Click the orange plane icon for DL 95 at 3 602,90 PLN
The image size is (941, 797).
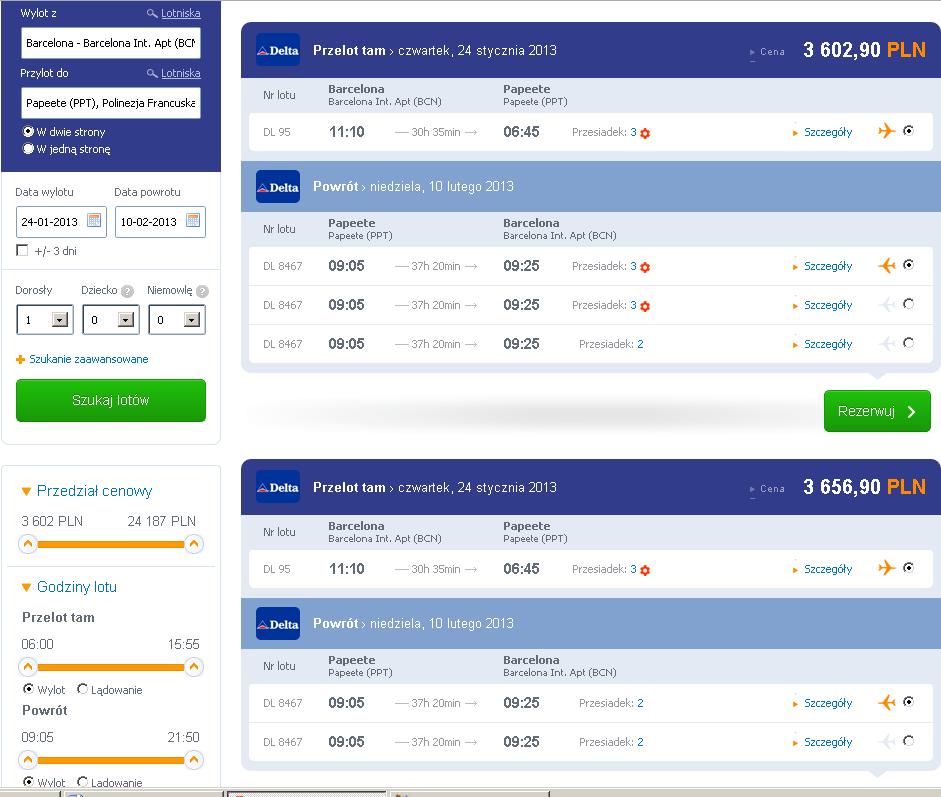pyautogui.click(x=886, y=131)
